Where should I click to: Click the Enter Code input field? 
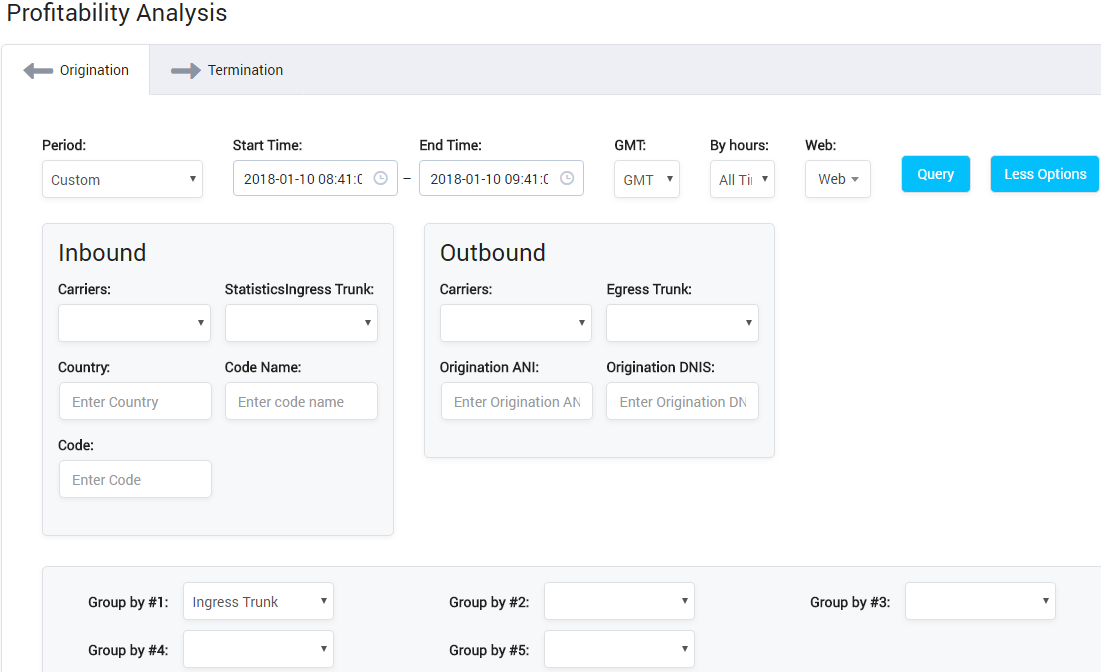coord(135,479)
